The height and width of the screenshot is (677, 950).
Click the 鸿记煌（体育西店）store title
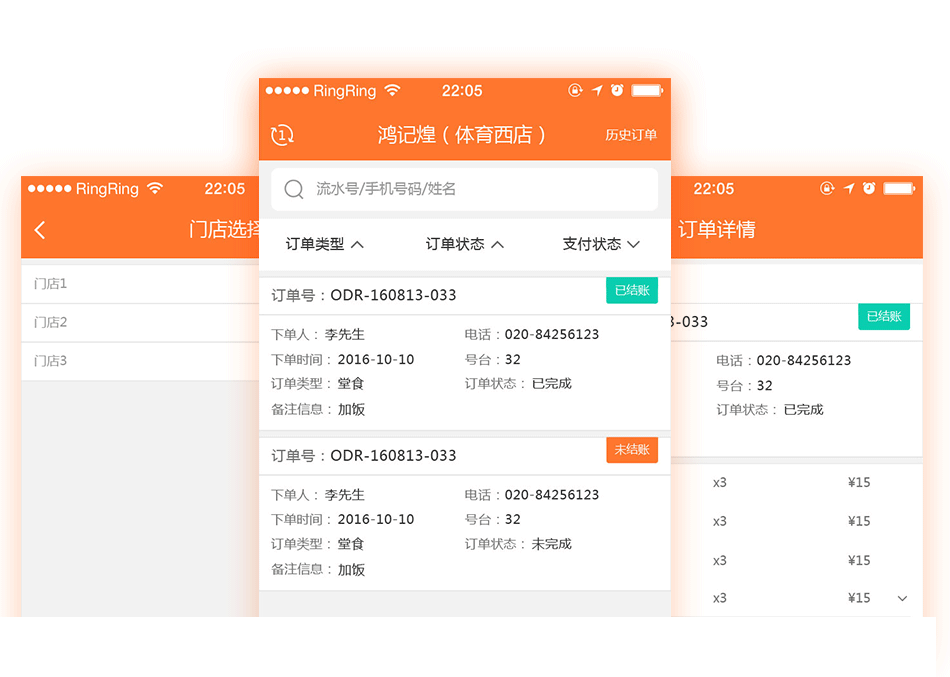462,135
